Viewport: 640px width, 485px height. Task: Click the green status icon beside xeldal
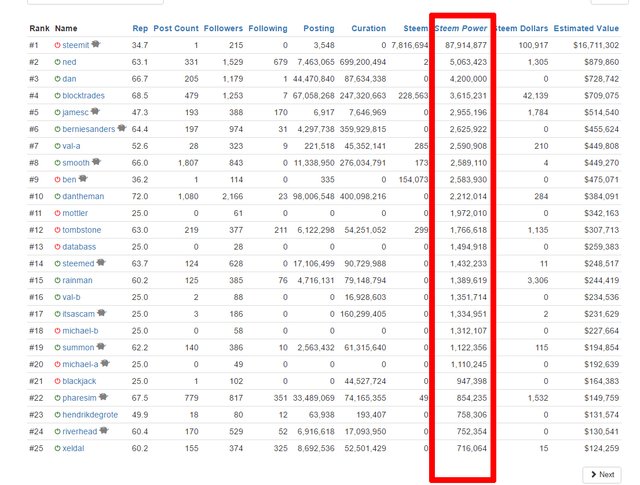pos(58,448)
